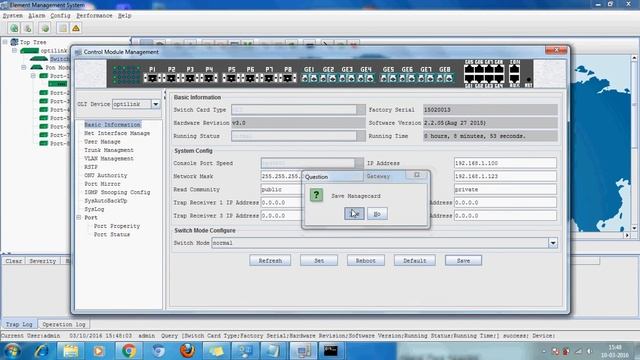This screenshot has height=360, width=640.
Task: Open the OLT Device optilink dropdown
Action: 156,104
